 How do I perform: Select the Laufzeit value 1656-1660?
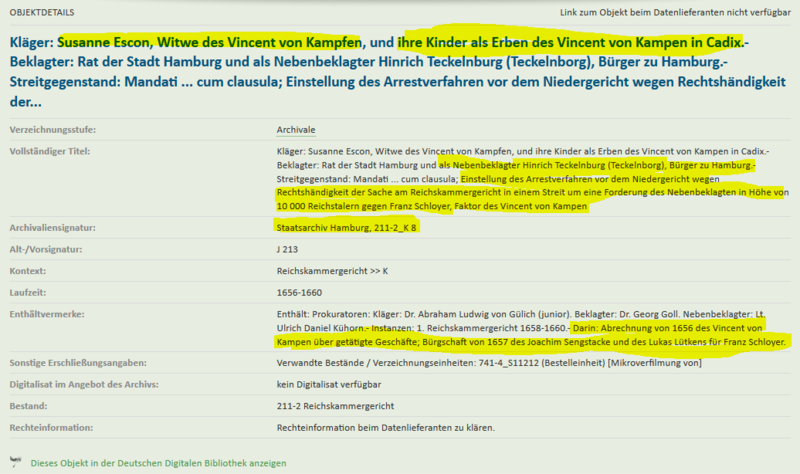[300, 294]
